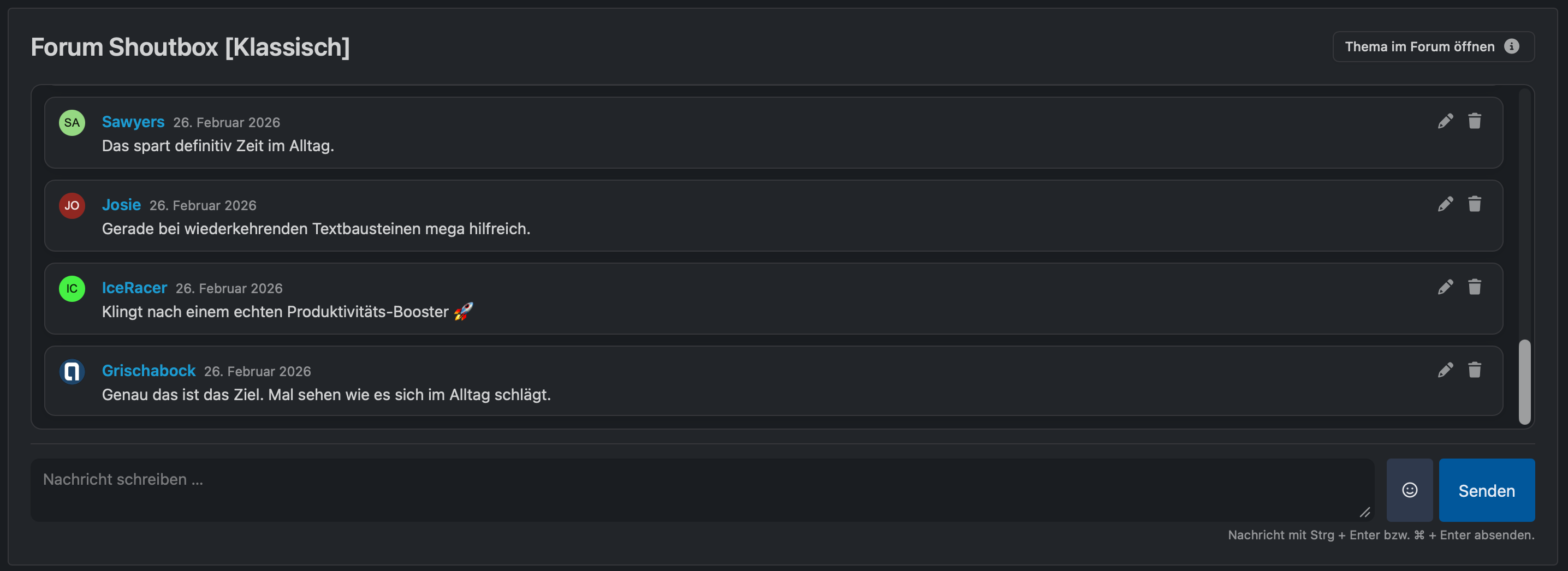Edit IceRacer's message with pencil icon

pyautogui.click(x=1445, y=287)
